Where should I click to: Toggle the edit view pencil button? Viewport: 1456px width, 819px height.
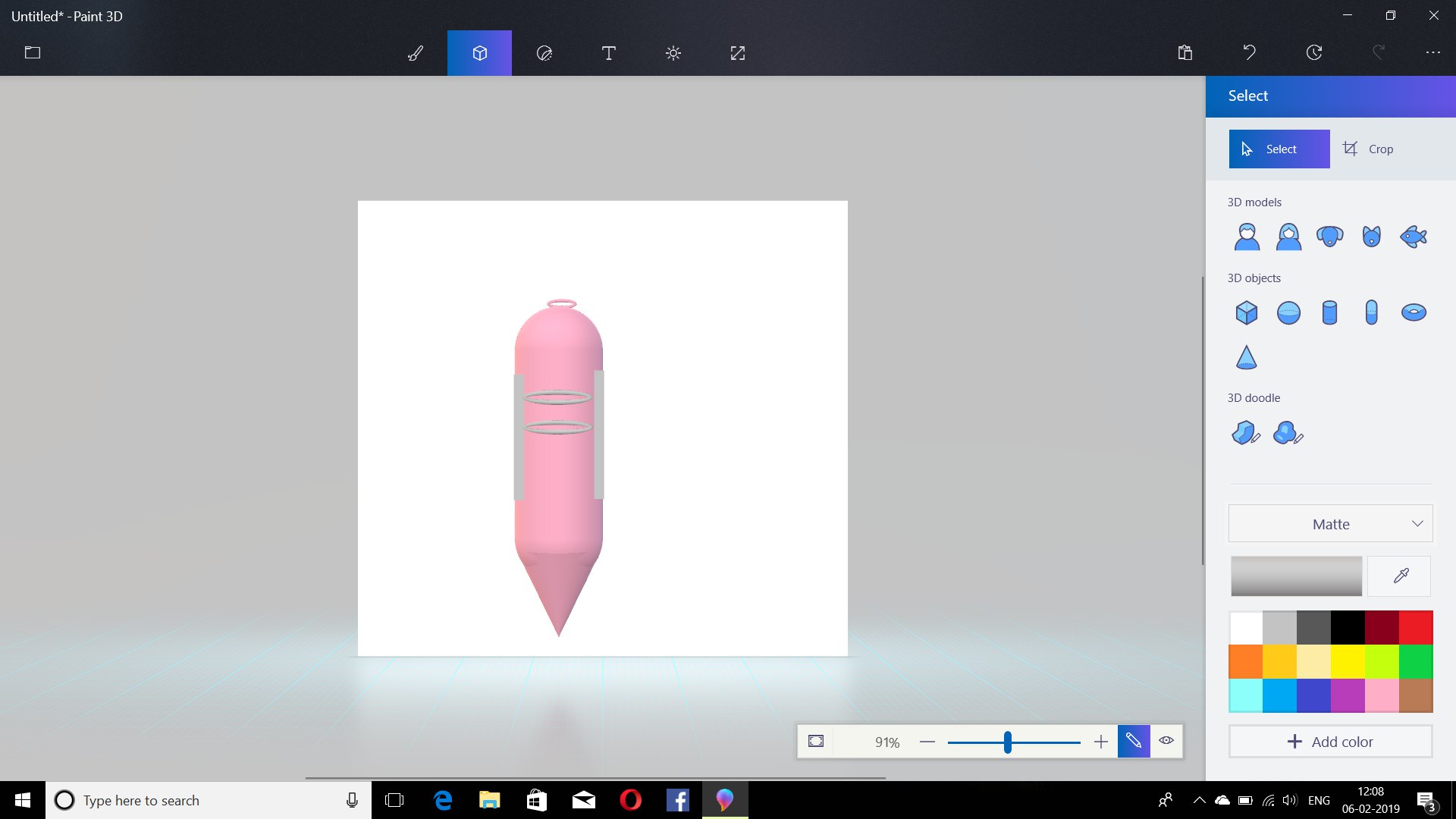click(x=1133, y=741)
